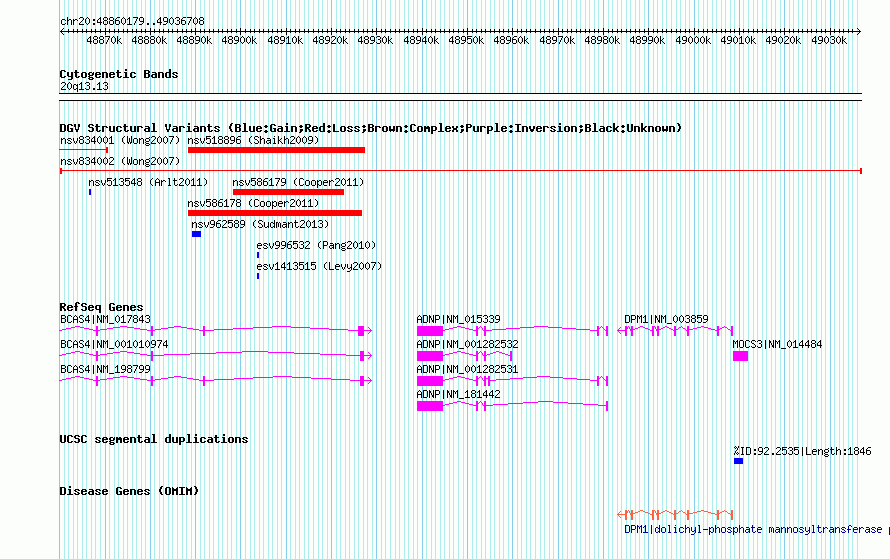Screen dimensions: 890x559
Task: Click the BCAS4|NM_001010974 transcript label
Action: [114, 344]
